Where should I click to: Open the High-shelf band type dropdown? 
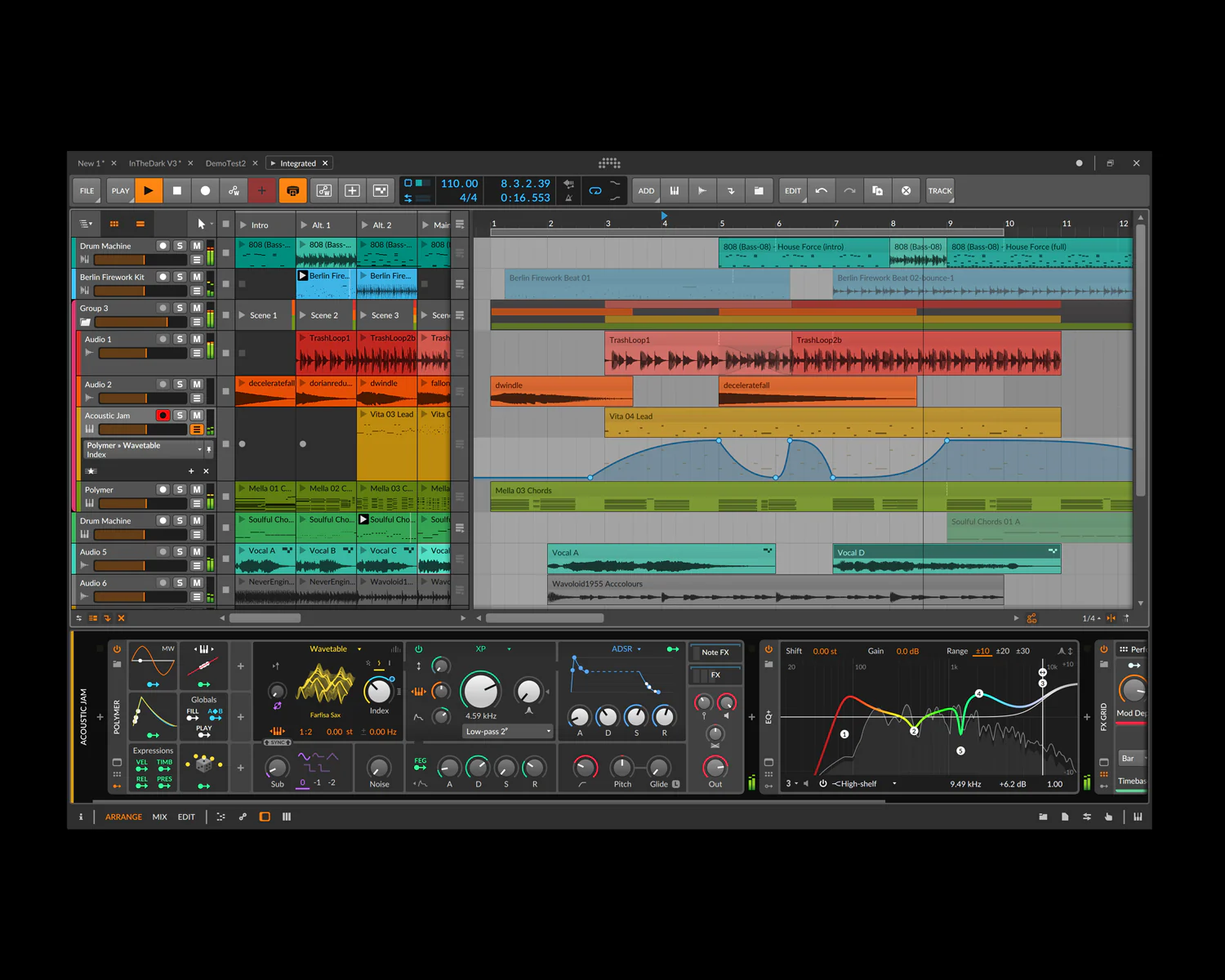(864, 784)
